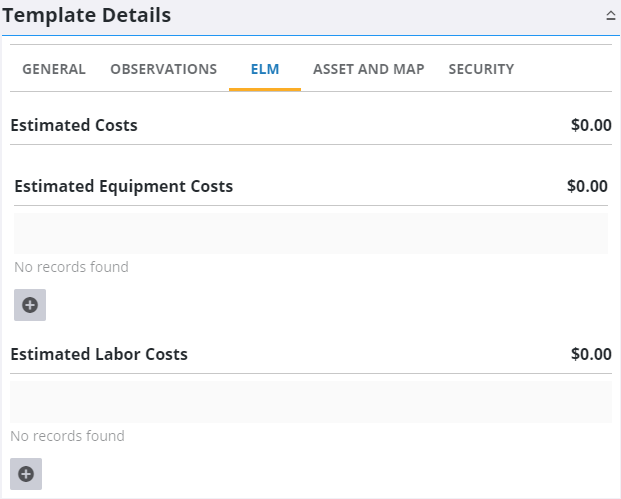
Task: Switch to the General tab
Action: 54,69
